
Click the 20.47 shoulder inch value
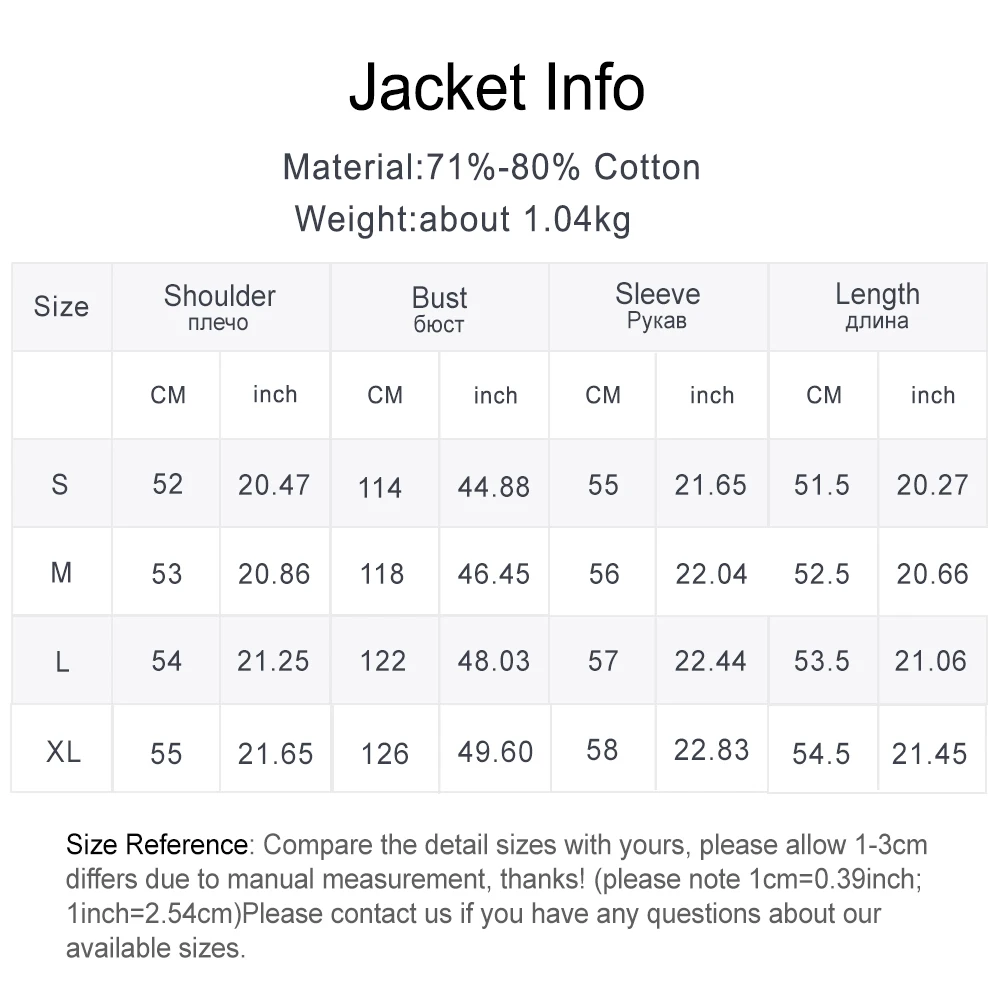pyautogui.click(x=274, y=485)
